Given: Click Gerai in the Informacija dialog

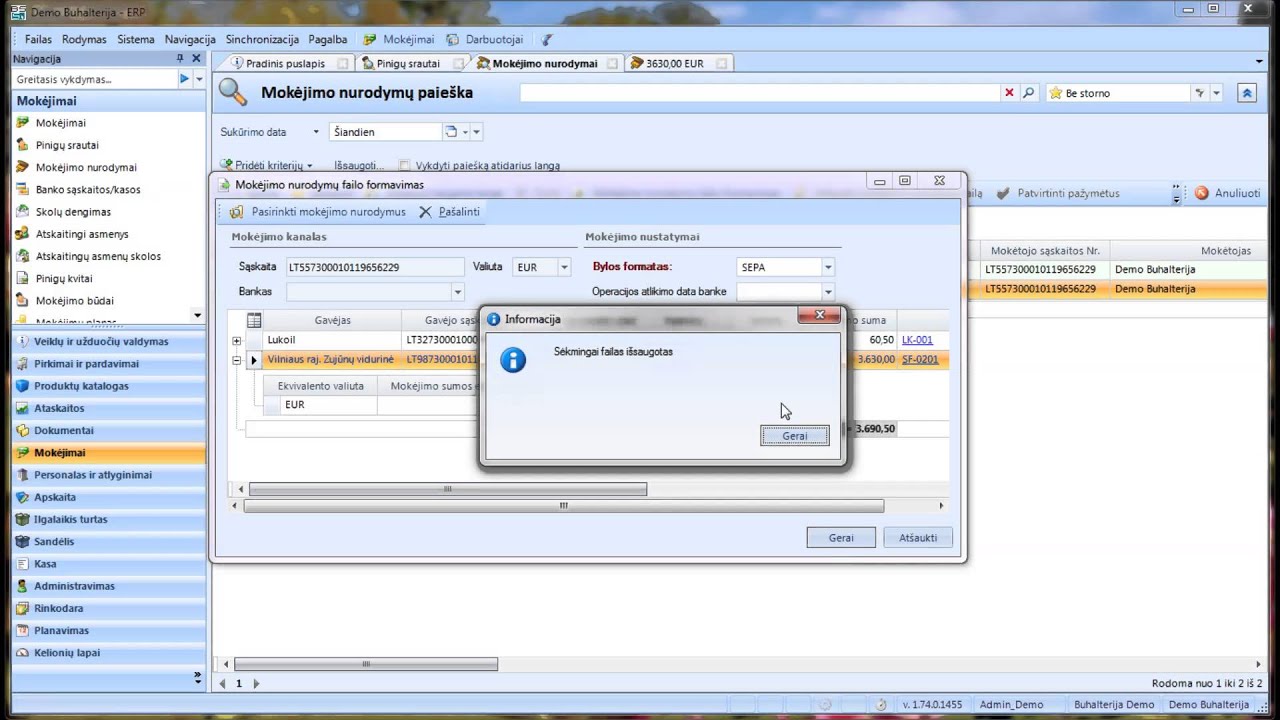Looking at the screenshot, I should click(794, 436).
